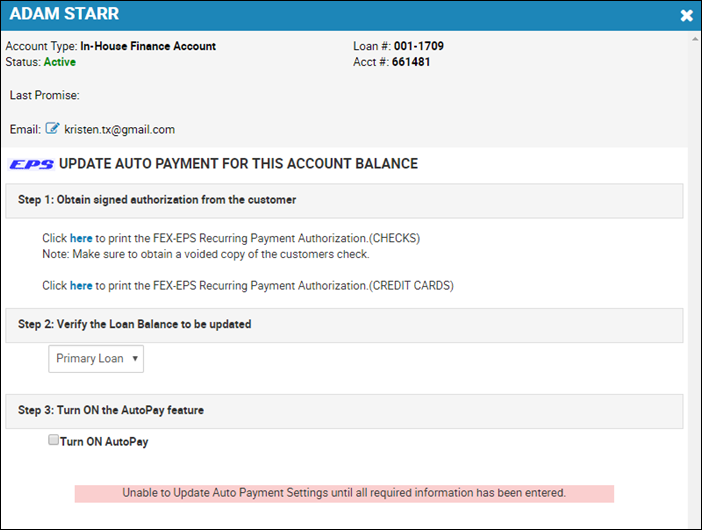The height and width of the screenshot is (530, 702).
Task: Open the Primary Loan dropdown
Action: 96,359
